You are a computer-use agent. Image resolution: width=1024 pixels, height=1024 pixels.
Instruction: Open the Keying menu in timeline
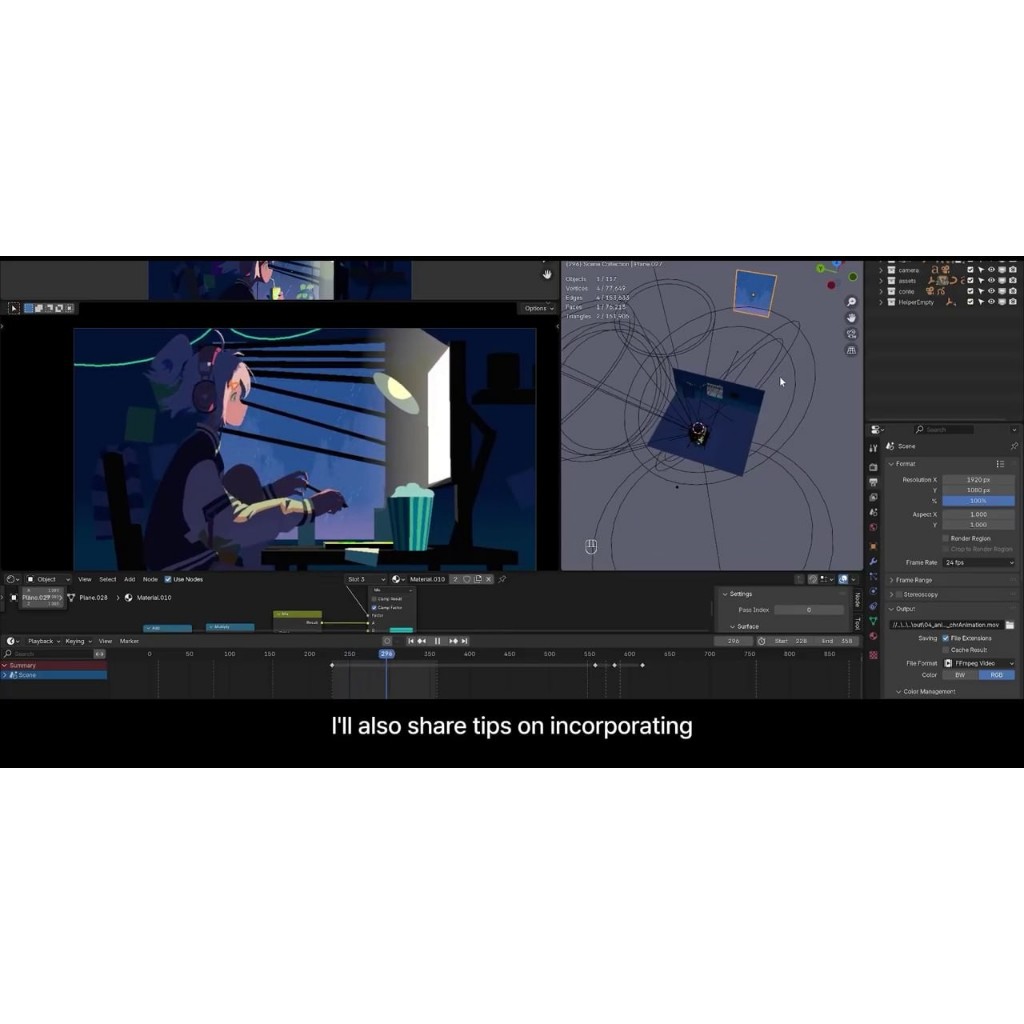[78, 641]
